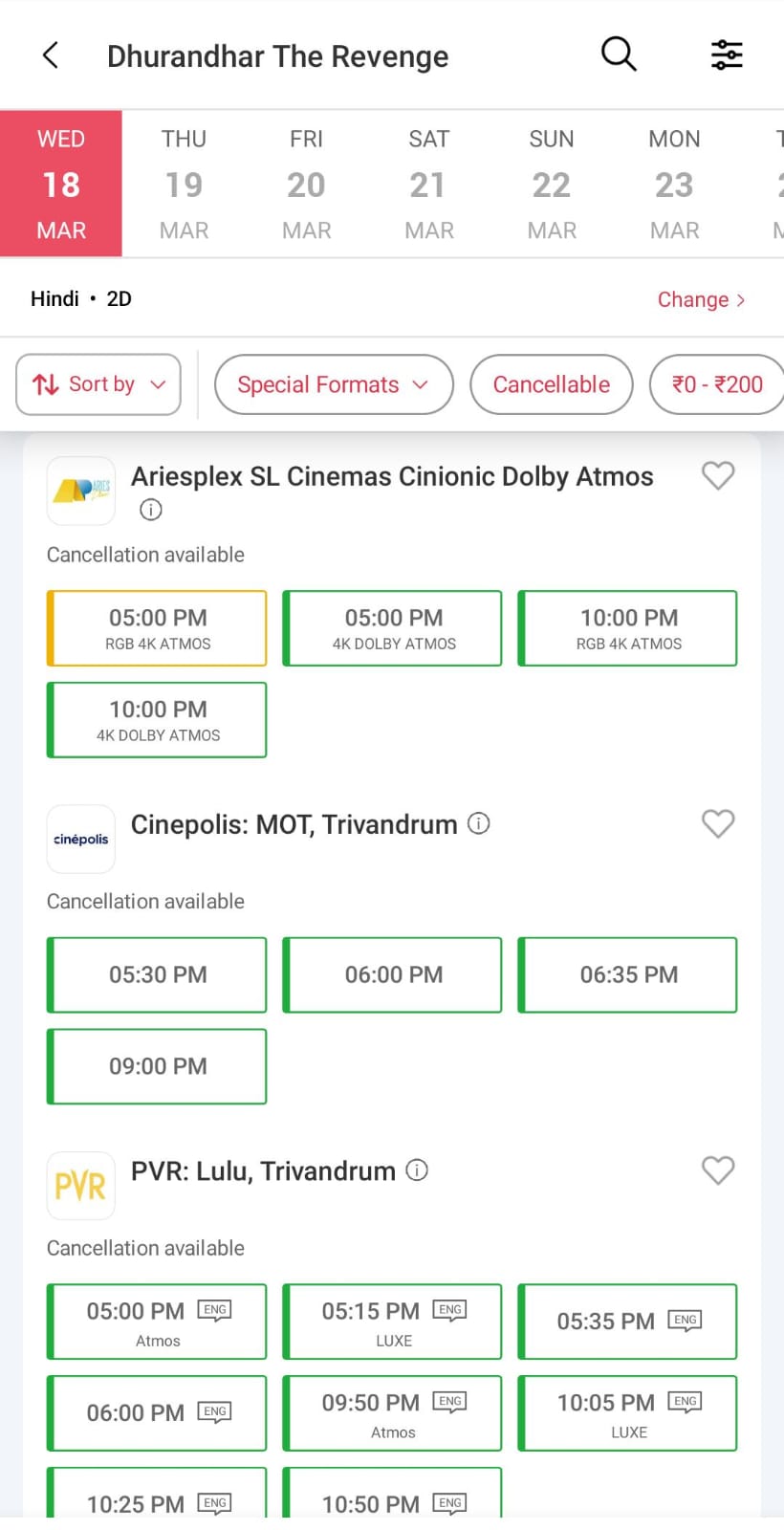Favorite Ariesplex SL Cinemas with heart
Image resolution: width=784 pixels, height=1530 pixels.
tap(718, 475)
